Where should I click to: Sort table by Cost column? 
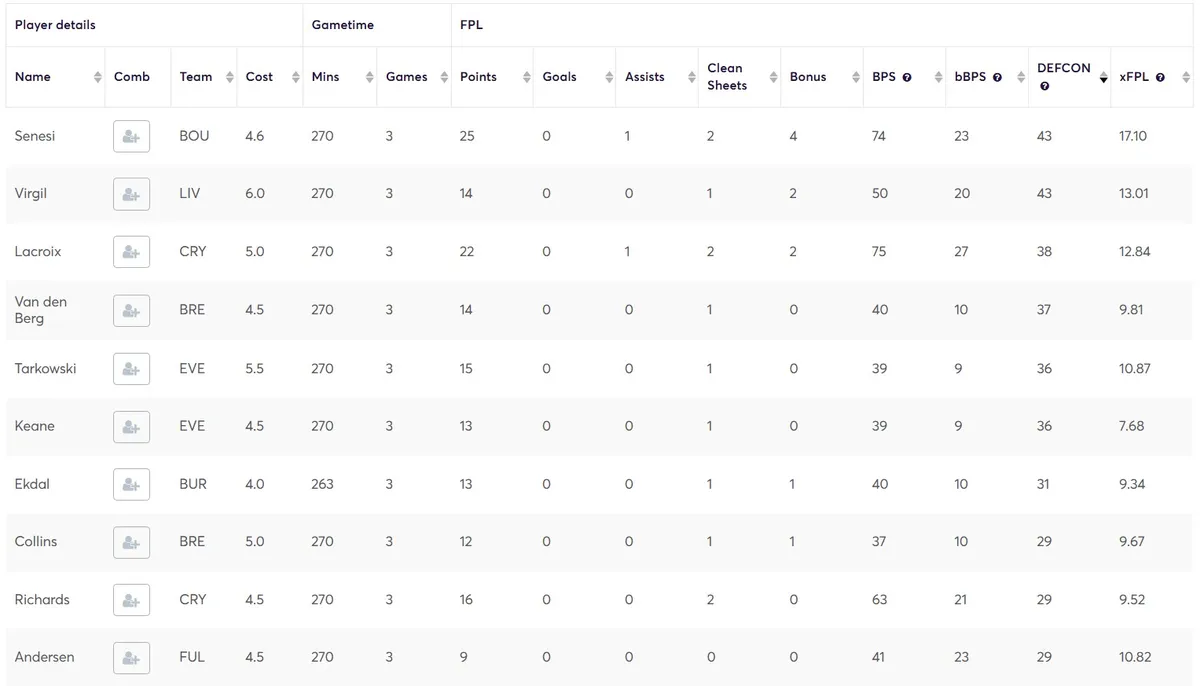(295, 77)
